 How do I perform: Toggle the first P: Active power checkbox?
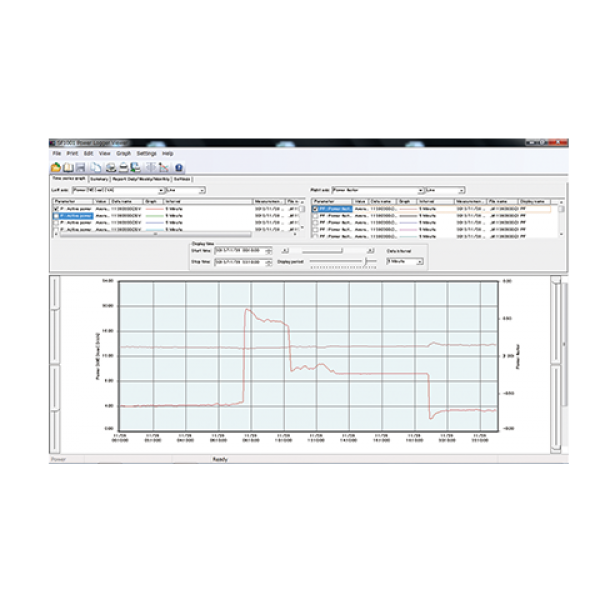click(55, 208)
